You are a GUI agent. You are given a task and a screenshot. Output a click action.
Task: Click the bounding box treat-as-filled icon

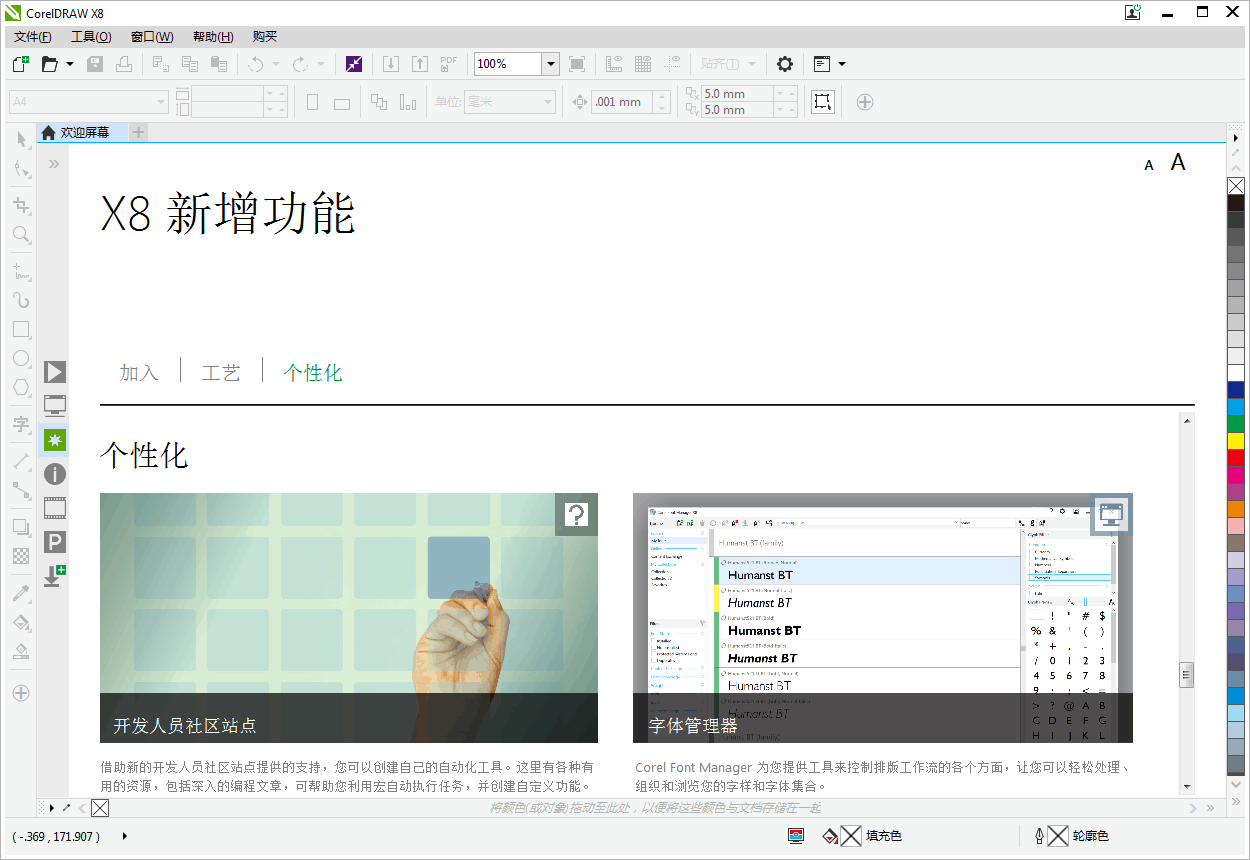822,102
